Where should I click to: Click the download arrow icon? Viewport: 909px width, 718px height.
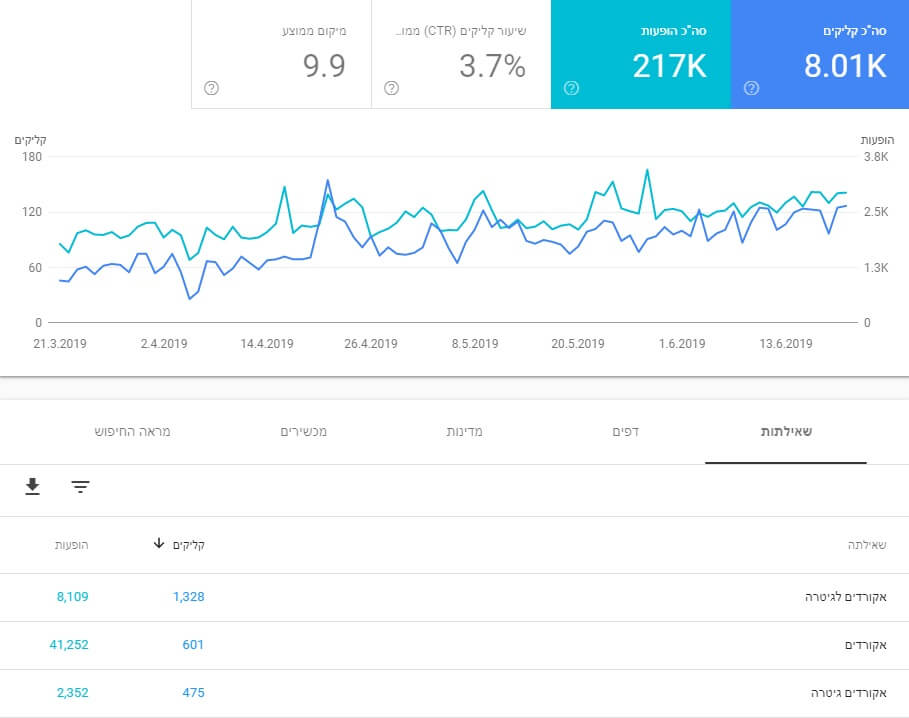[32, 487]
